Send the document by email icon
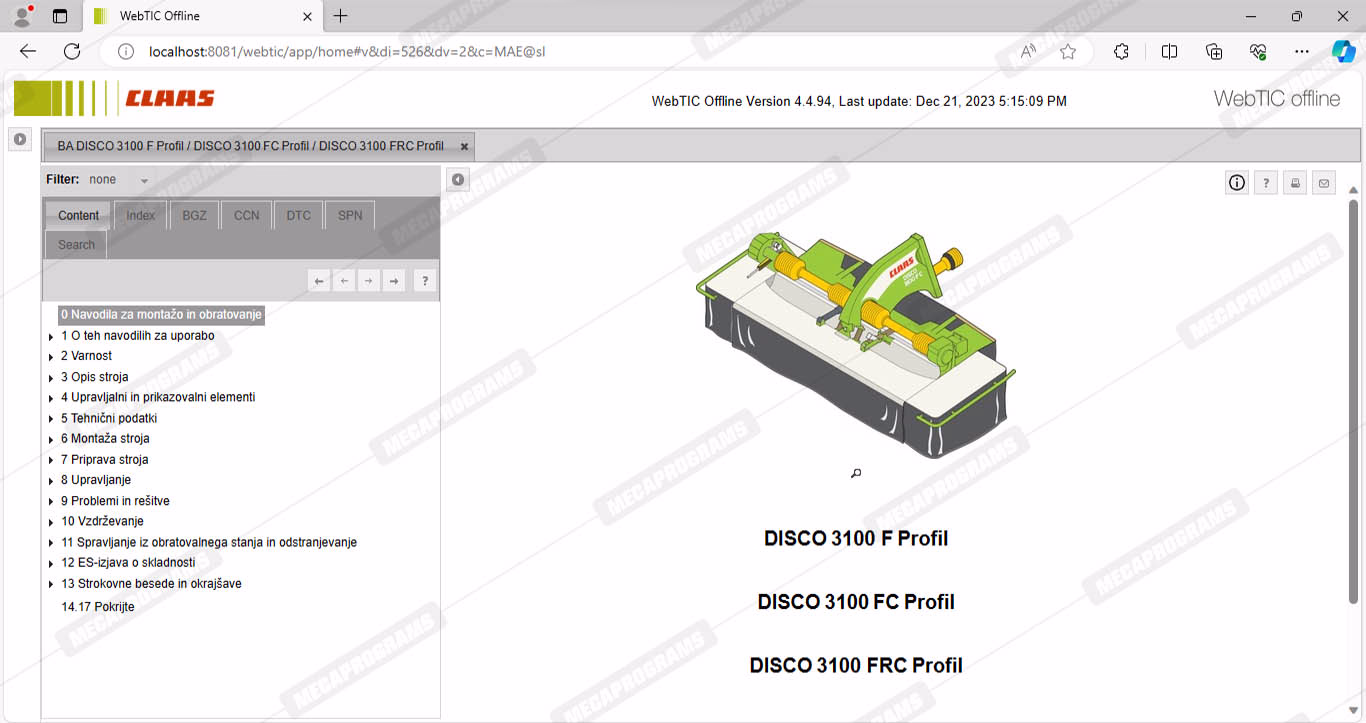This screenshot has width=1366, height=723. (1324, 183)
